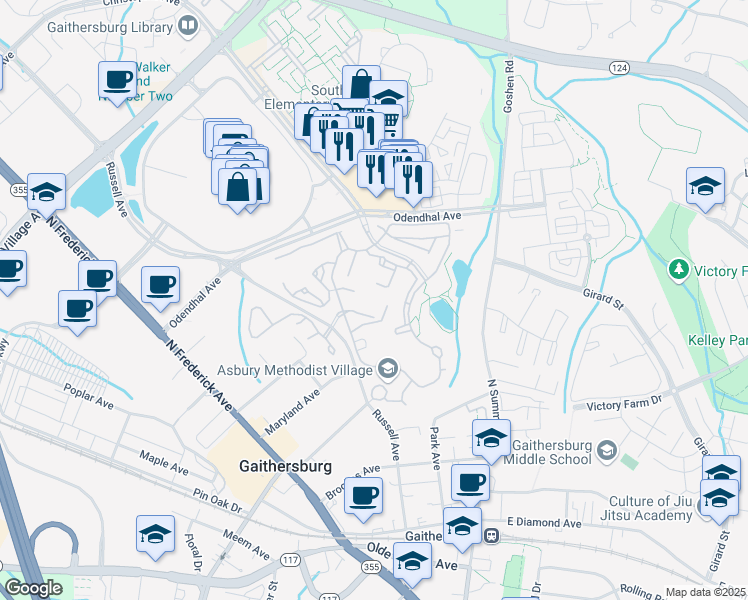This screenshot has width=748, height=600.
Task: Select the Maple Ave street label
Action: click(164, 463)
